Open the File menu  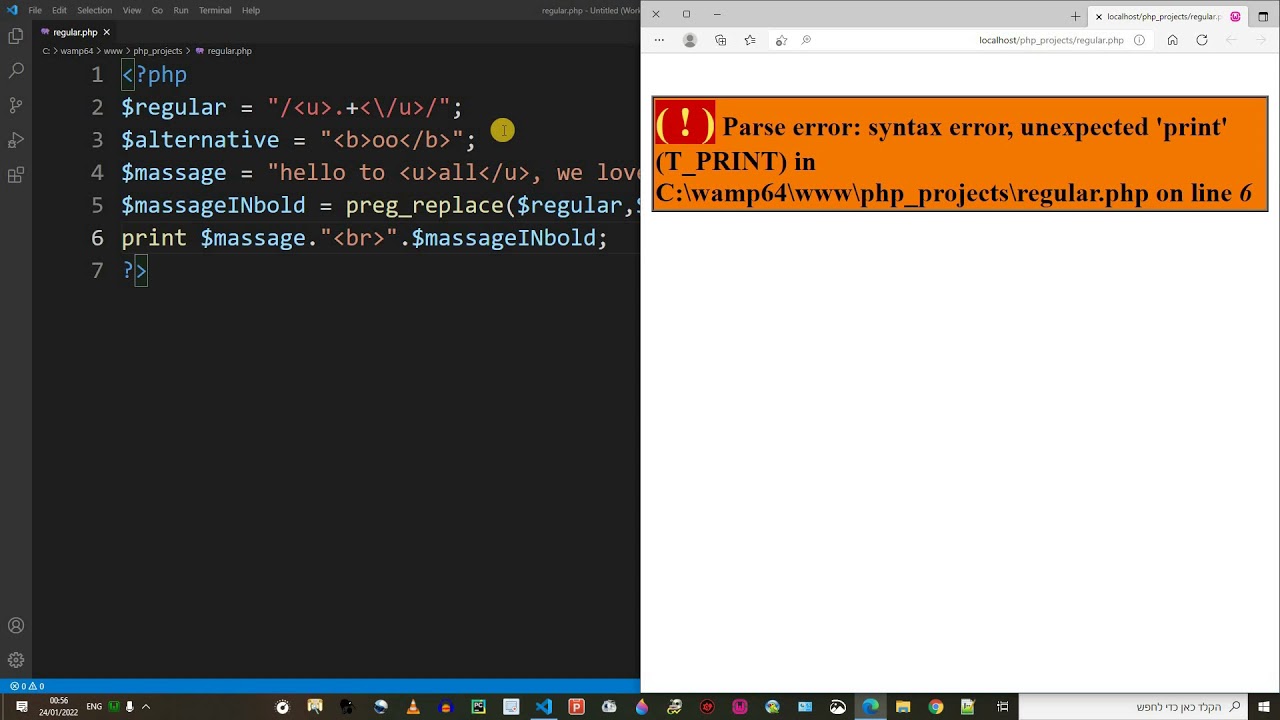click(x=35, y=10)
